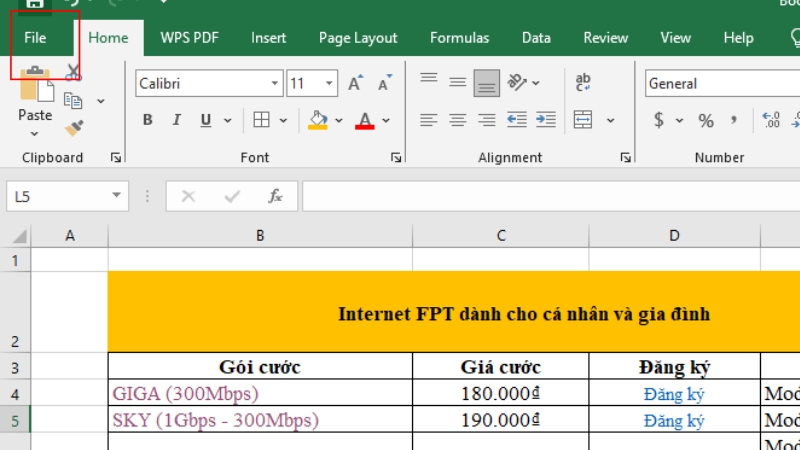Image resolution: width=800 pixels, height=450 pixels.
Task: Apply the red Font Color swatch
Action: (x=364, y=120)
